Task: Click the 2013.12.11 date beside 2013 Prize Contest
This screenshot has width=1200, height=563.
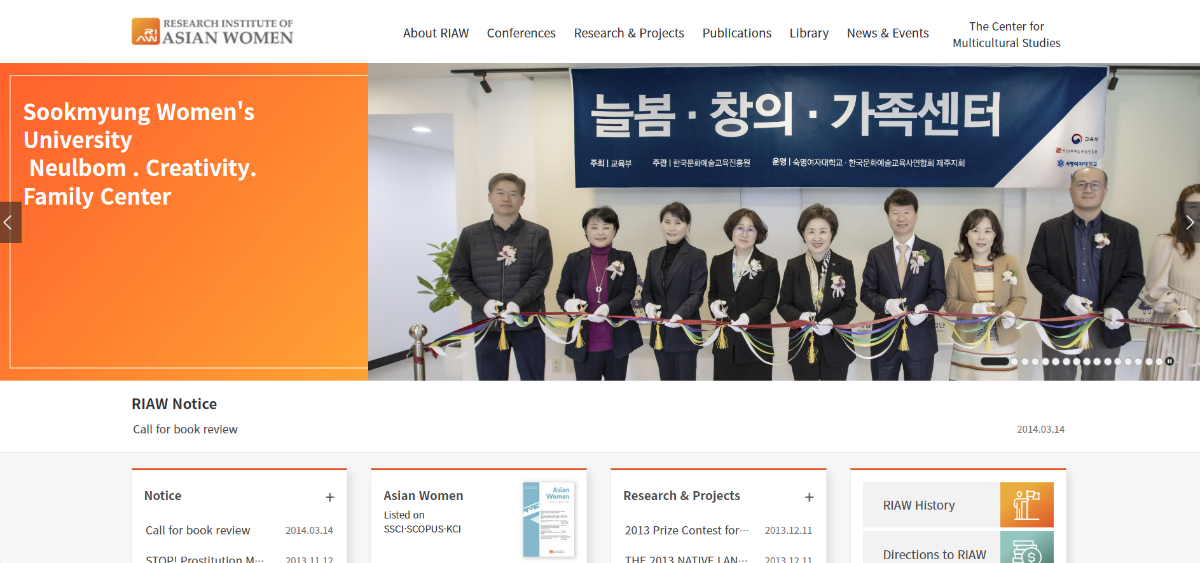Action: (789, 530)
